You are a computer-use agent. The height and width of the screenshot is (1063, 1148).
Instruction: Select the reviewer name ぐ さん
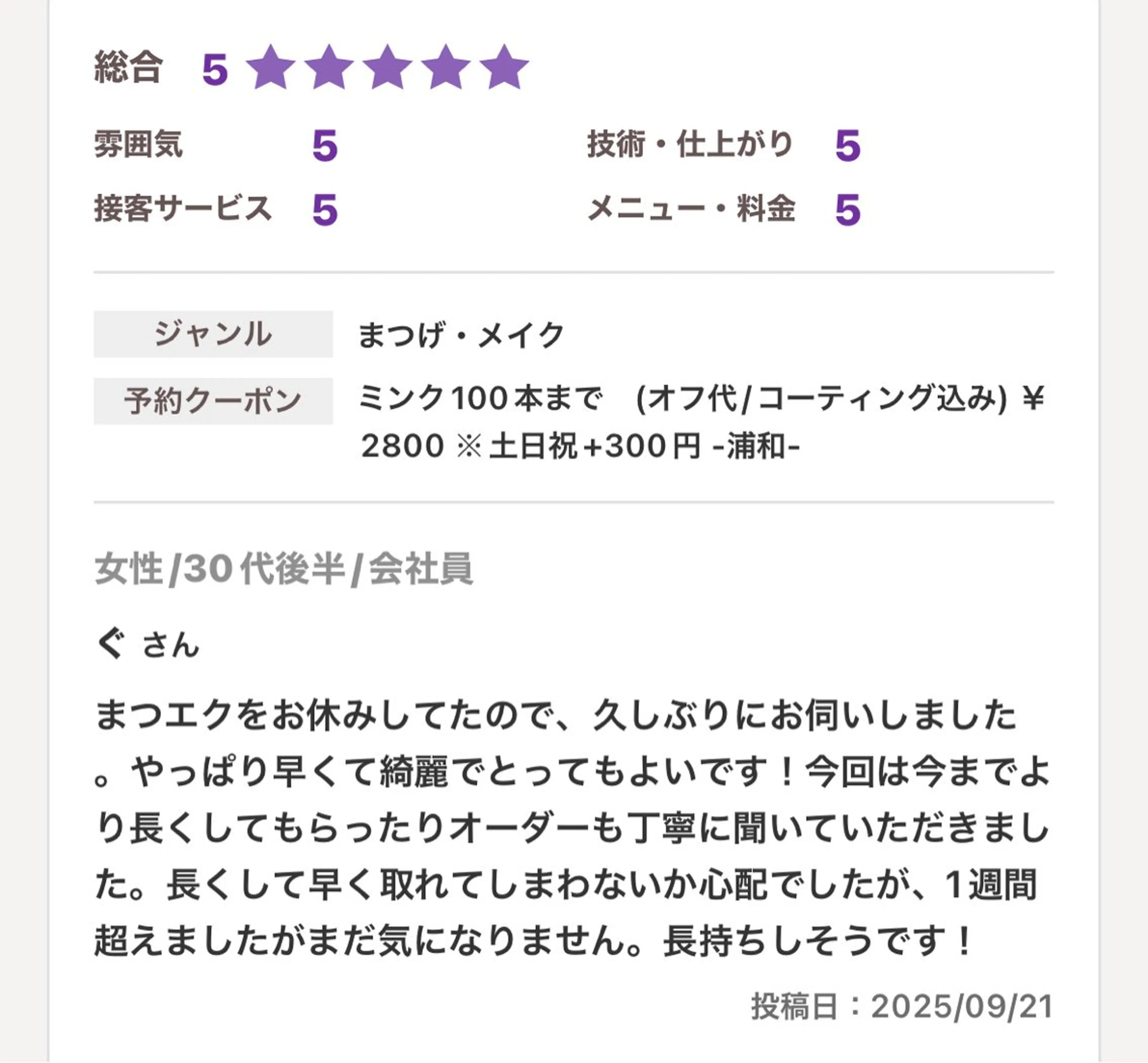pyautogui.click(x=148, y=644)
